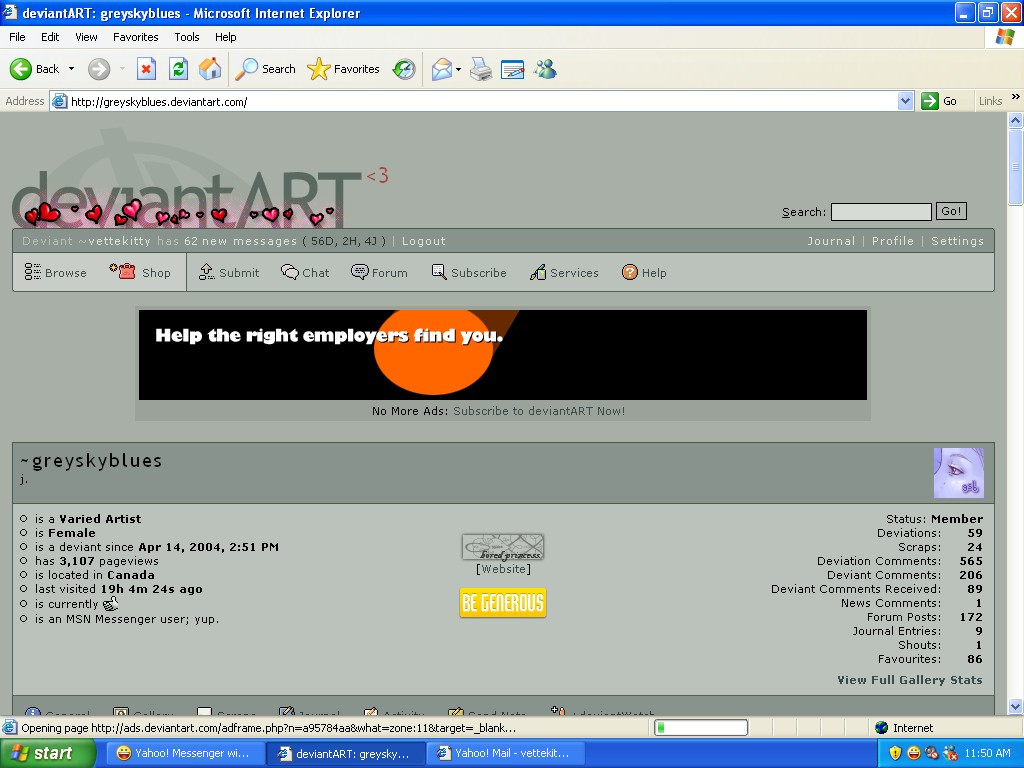Expand the Links toolbar chevron
The image size is (1024, 768).
pos(1016,97)
